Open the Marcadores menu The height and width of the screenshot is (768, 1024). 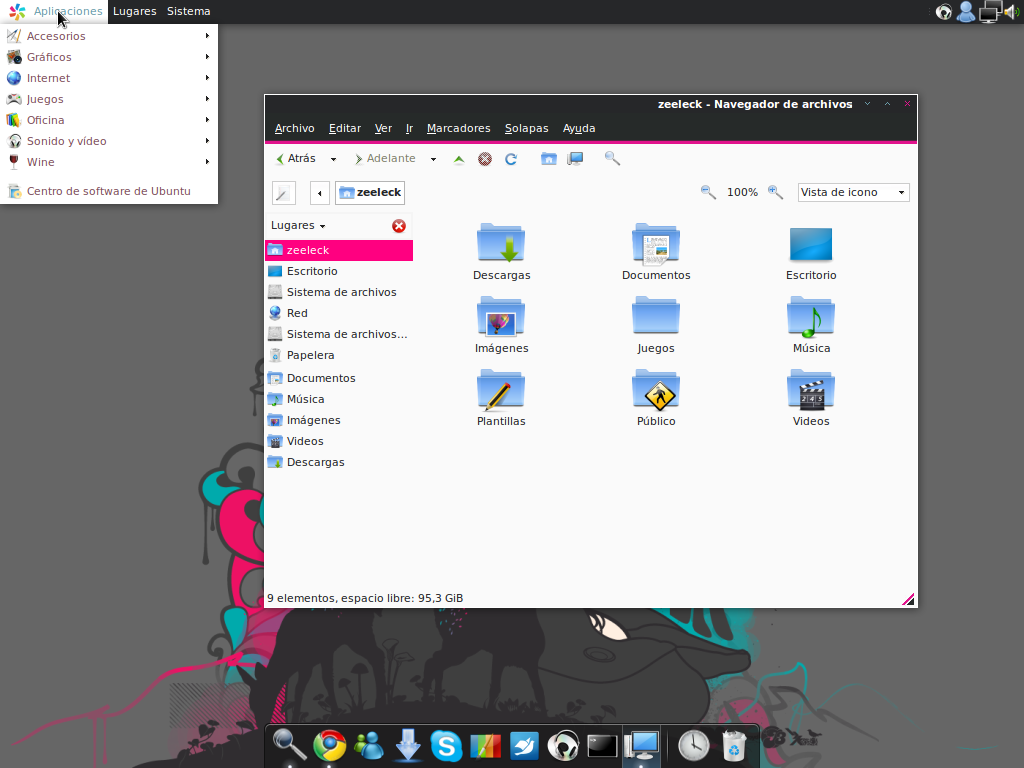[x=458, y=128]
